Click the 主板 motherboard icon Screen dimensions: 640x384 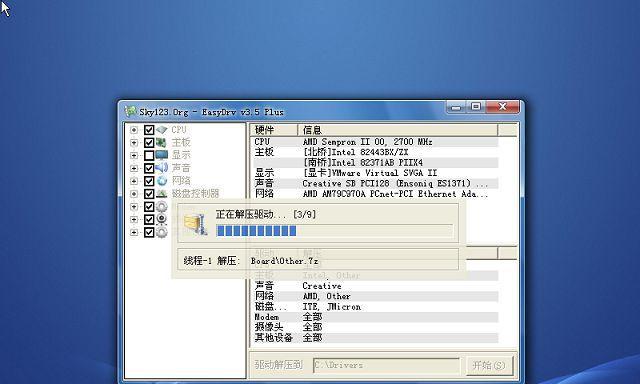point(162,142)
